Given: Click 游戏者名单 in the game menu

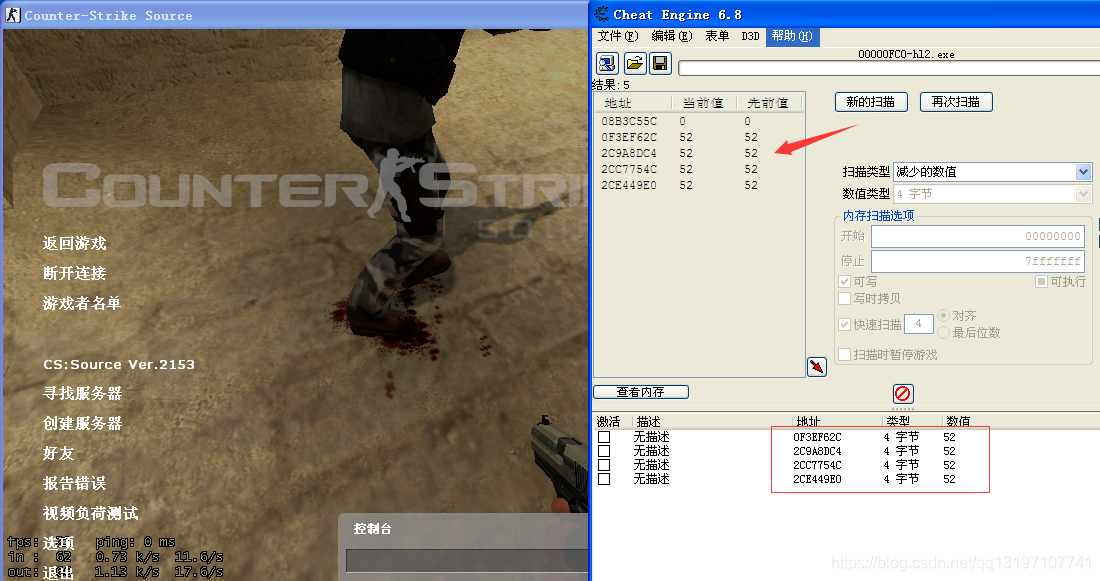Looking at the screenshot, I should coord(82,303).
